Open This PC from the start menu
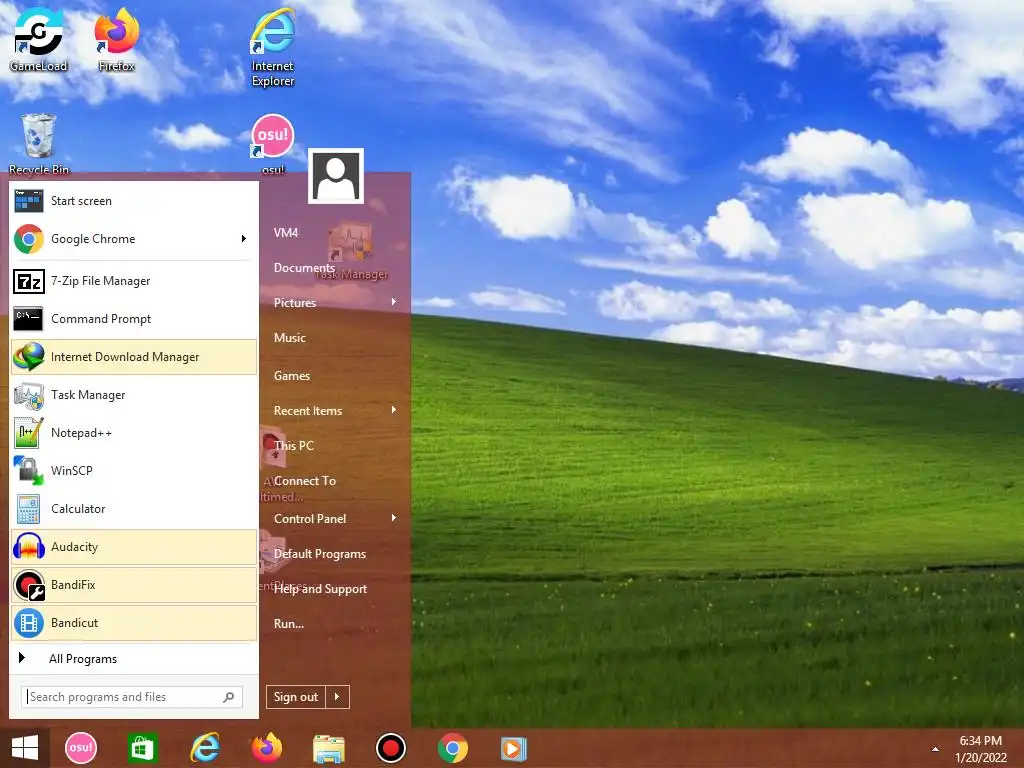This screenshot has width=1024, height=768. [294, 446]
